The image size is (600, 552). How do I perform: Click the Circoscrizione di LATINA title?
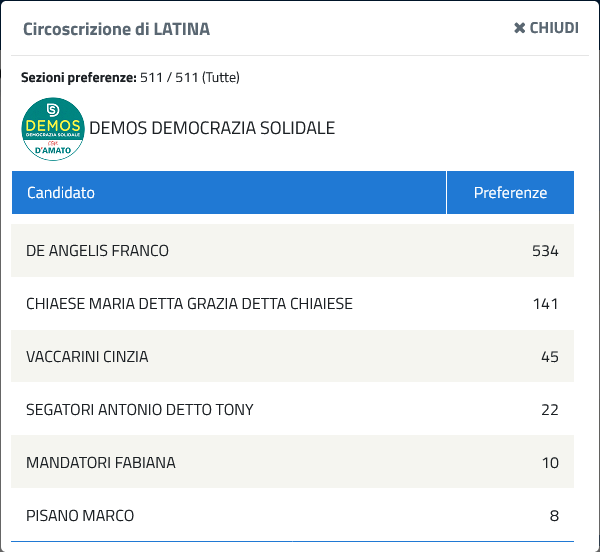coord(116,29)
